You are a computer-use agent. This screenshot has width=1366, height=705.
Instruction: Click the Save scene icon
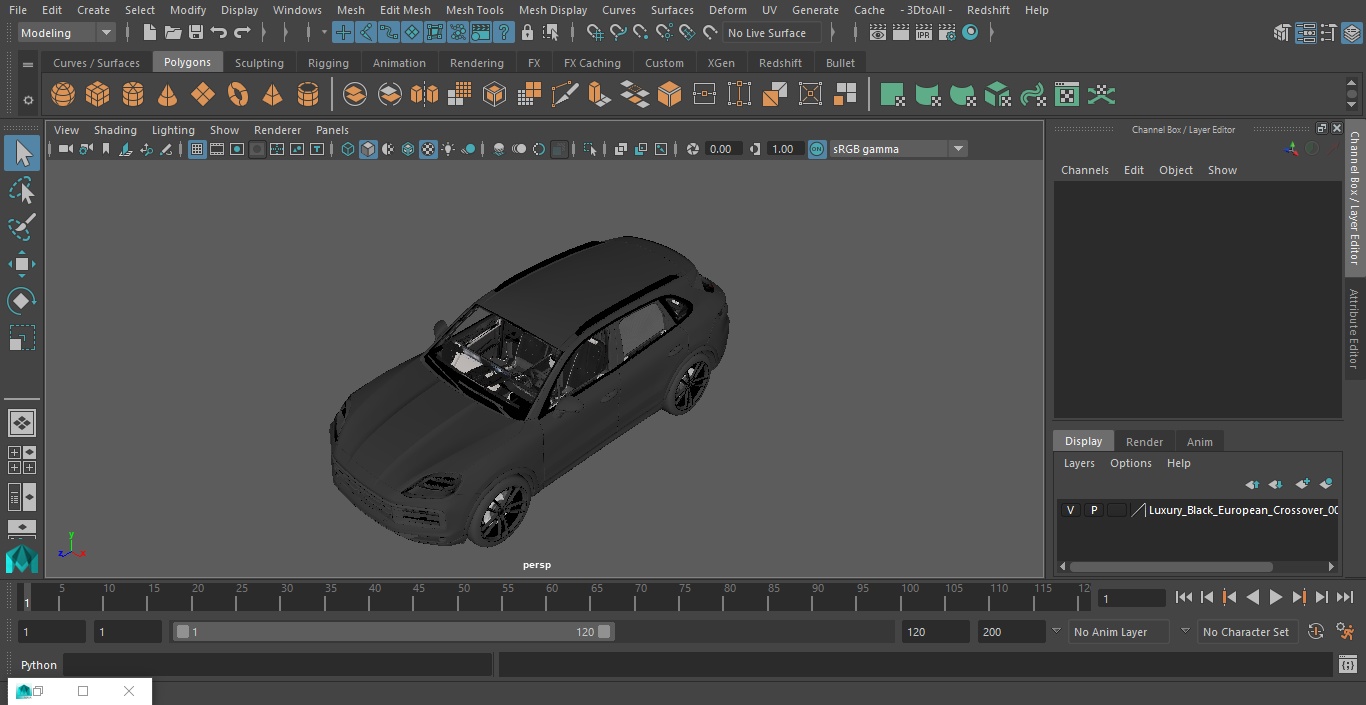pos(196,33)
